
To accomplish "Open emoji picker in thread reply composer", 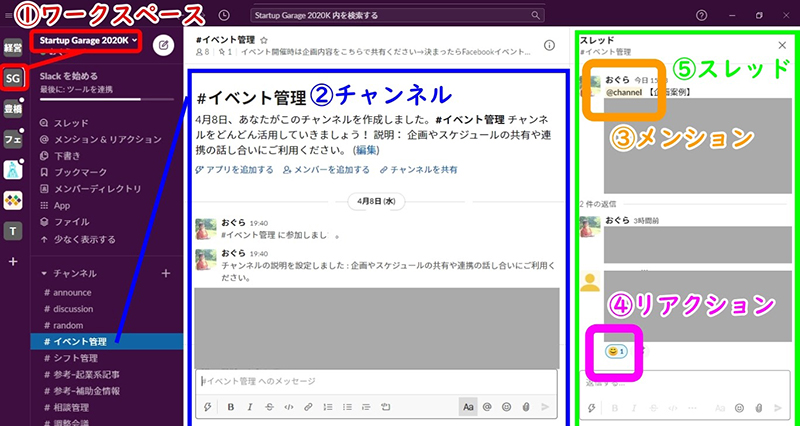I will [x=739, y=408].
